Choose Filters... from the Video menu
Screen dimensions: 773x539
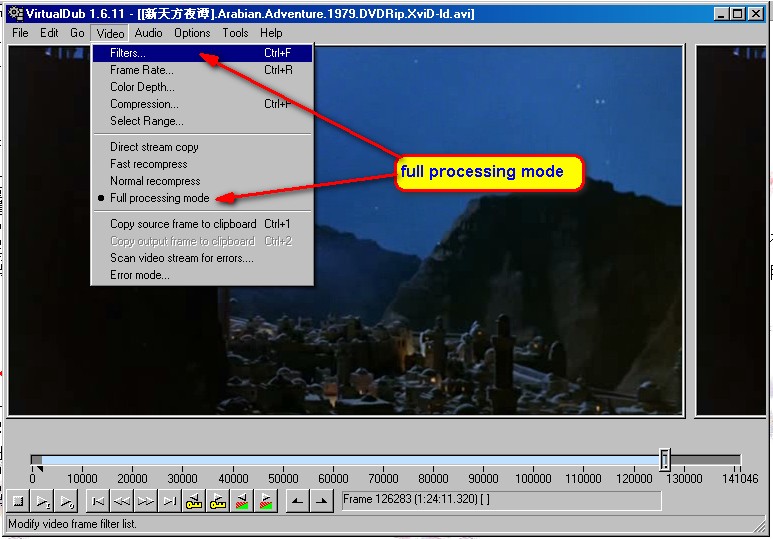pos(202,53)
